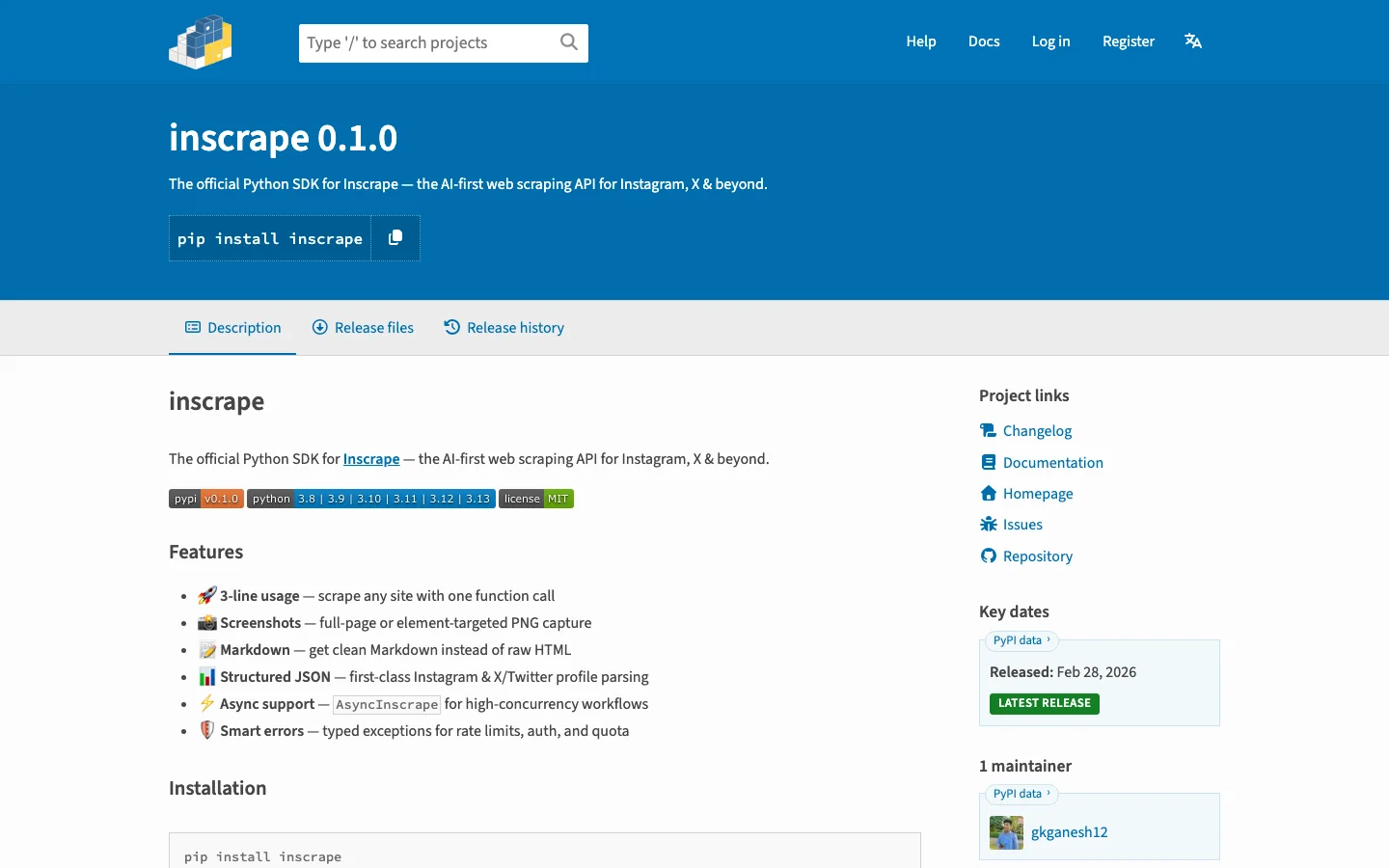Screen dimensions: 1389x868
Task: Click the python versions badge
Action: 371,499
